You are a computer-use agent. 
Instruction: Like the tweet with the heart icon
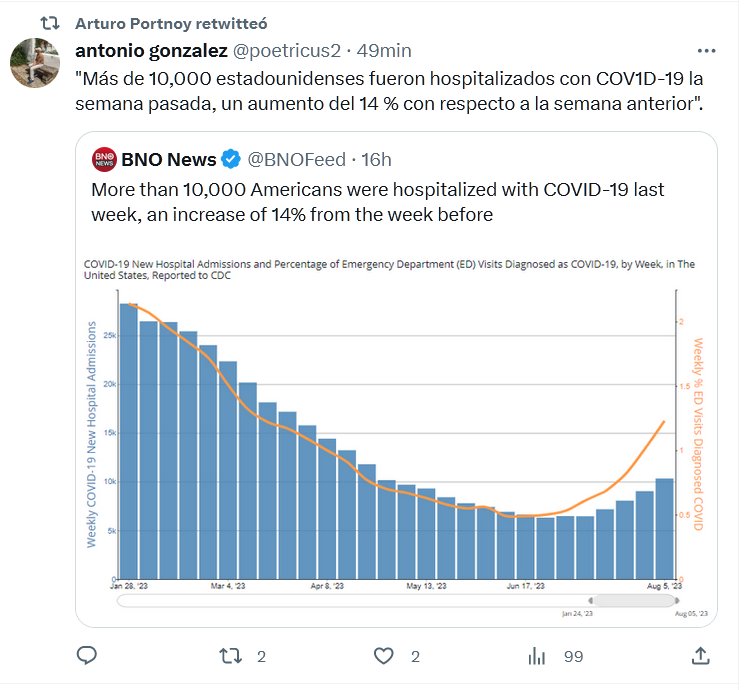pyautogui.click(x=383, y=656)
